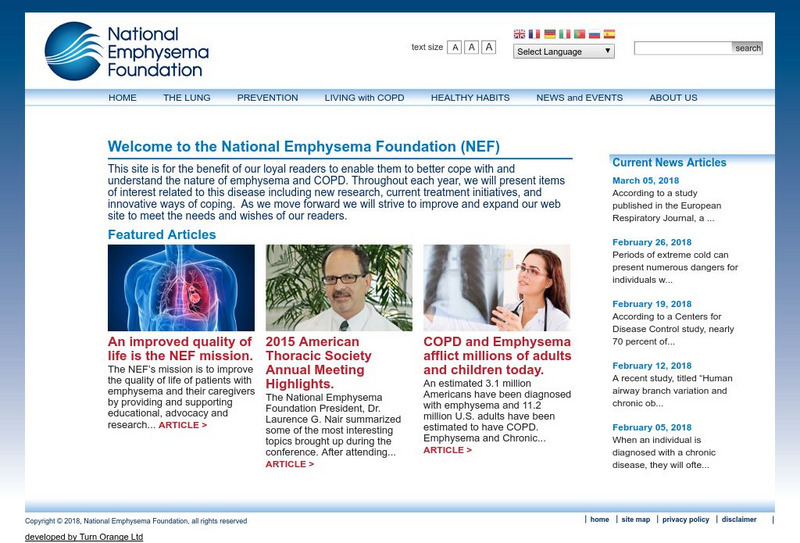Click the copyright 2018 footer text
The width and height of the screenshot is (800, 543).
[136, 521]
